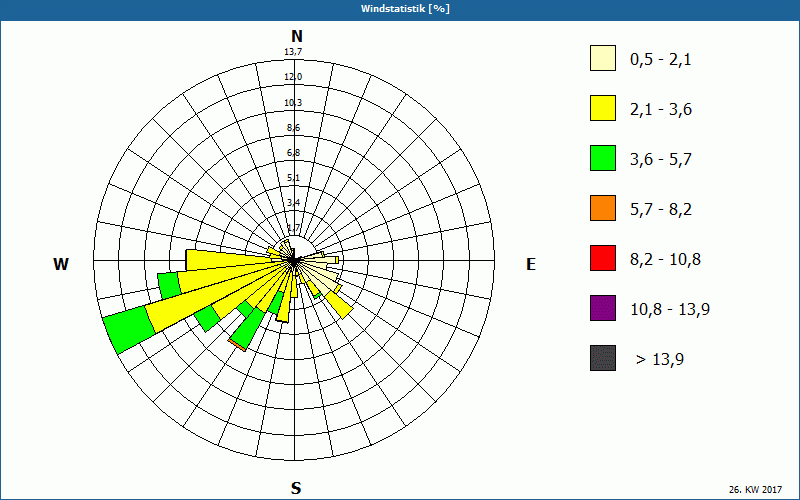
Task: Click the legend label '0,5 - 2,1'
Action: coord(661,60)
